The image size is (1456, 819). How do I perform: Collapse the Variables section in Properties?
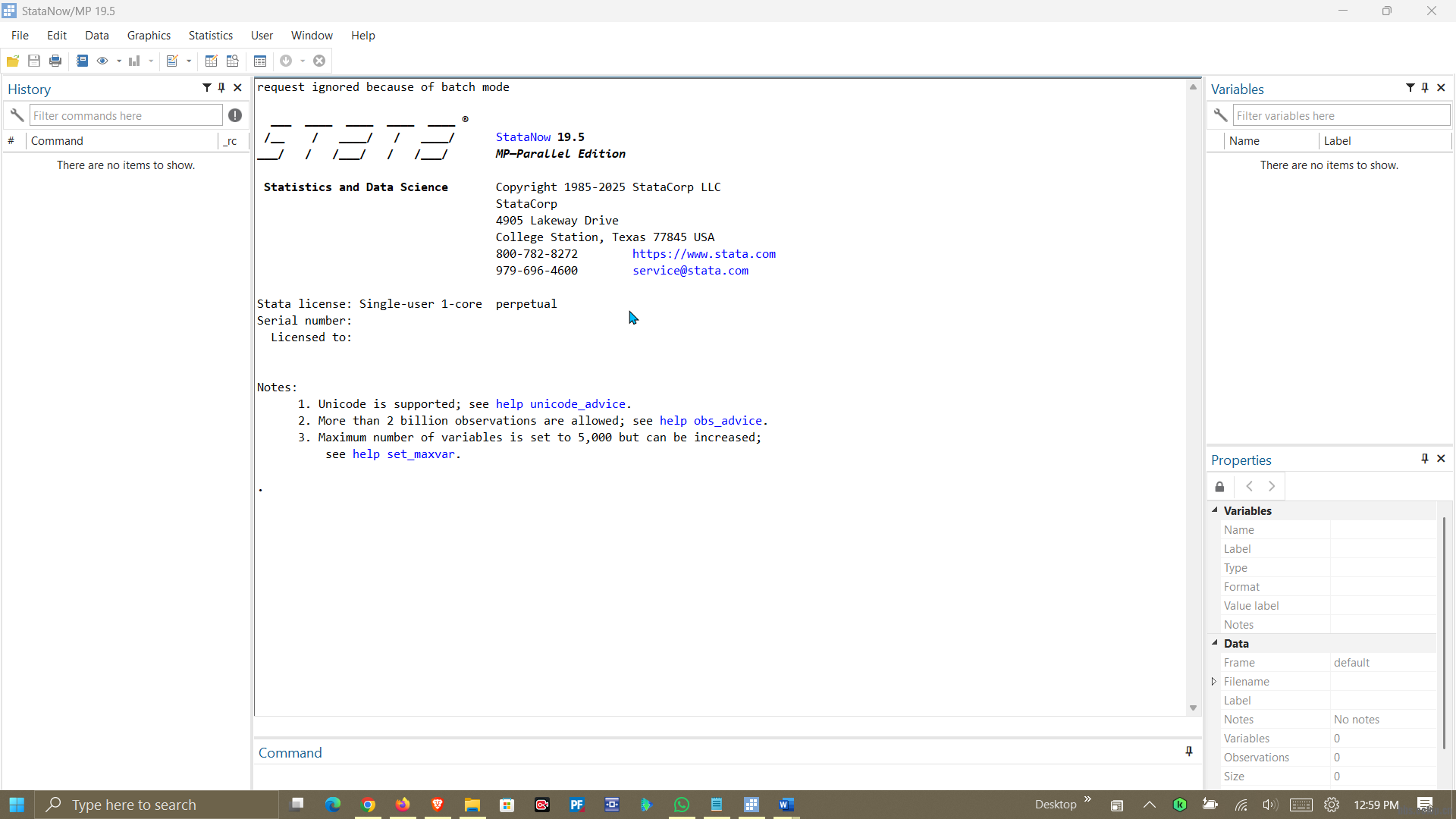[1214, 510]
